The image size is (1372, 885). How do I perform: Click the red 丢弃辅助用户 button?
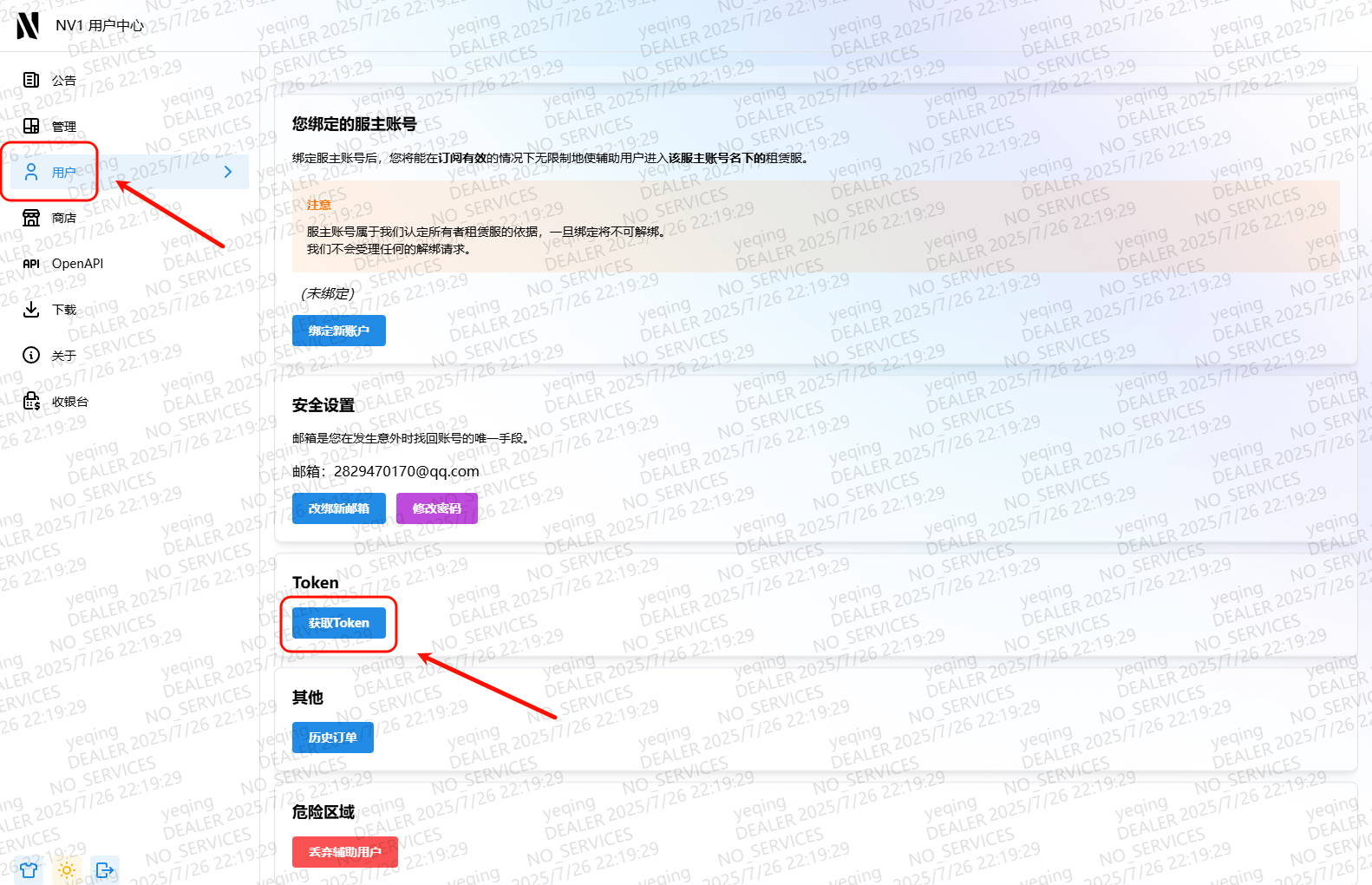pos(345,852)
